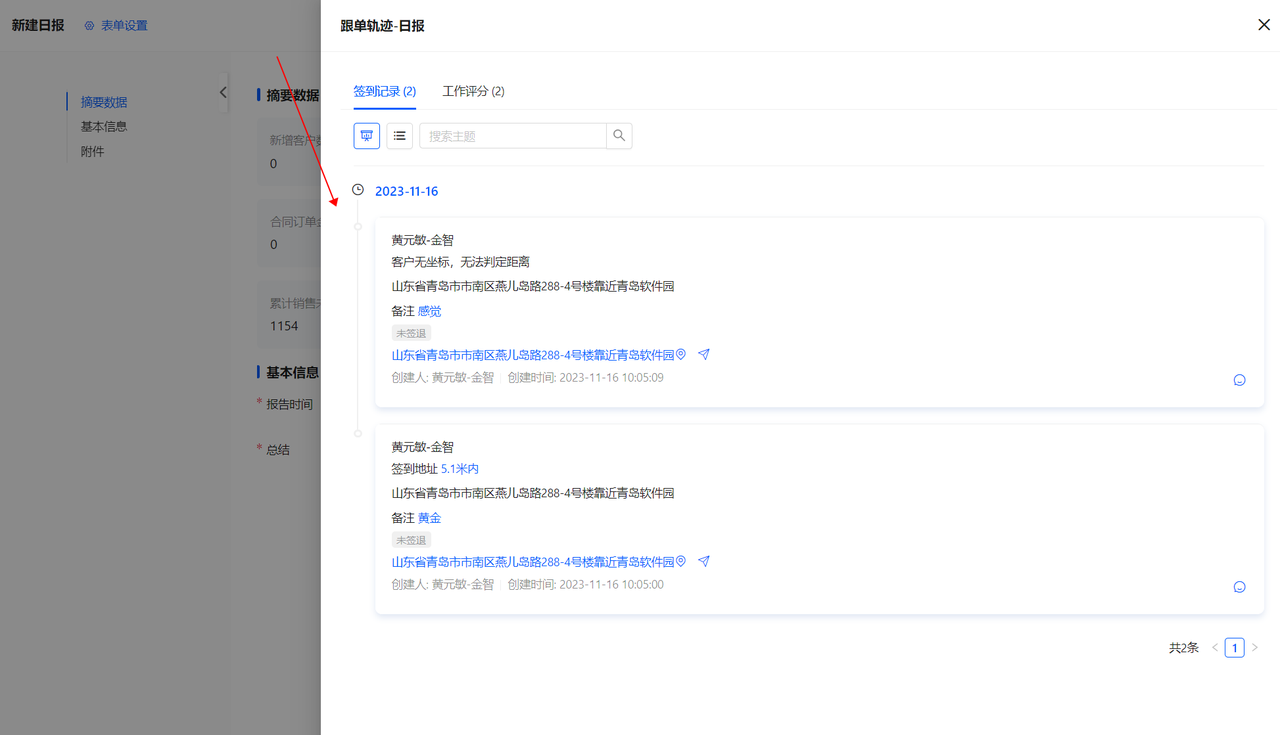Close the 跟单轨迹-日报 panel
1280x735 pixels.
click(x=1263, y=25)
